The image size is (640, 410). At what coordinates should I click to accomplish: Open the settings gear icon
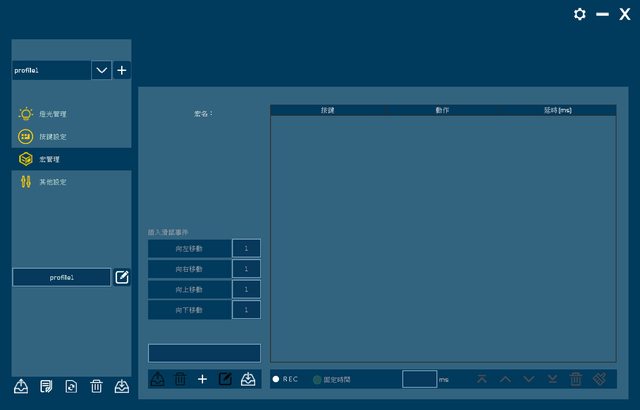(x=579, y=14)
